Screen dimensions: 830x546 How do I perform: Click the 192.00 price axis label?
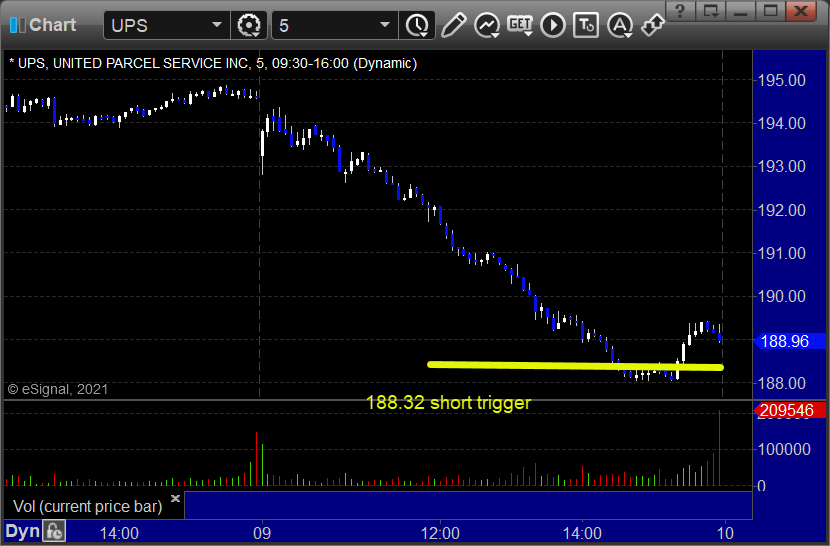pos(781,210)
